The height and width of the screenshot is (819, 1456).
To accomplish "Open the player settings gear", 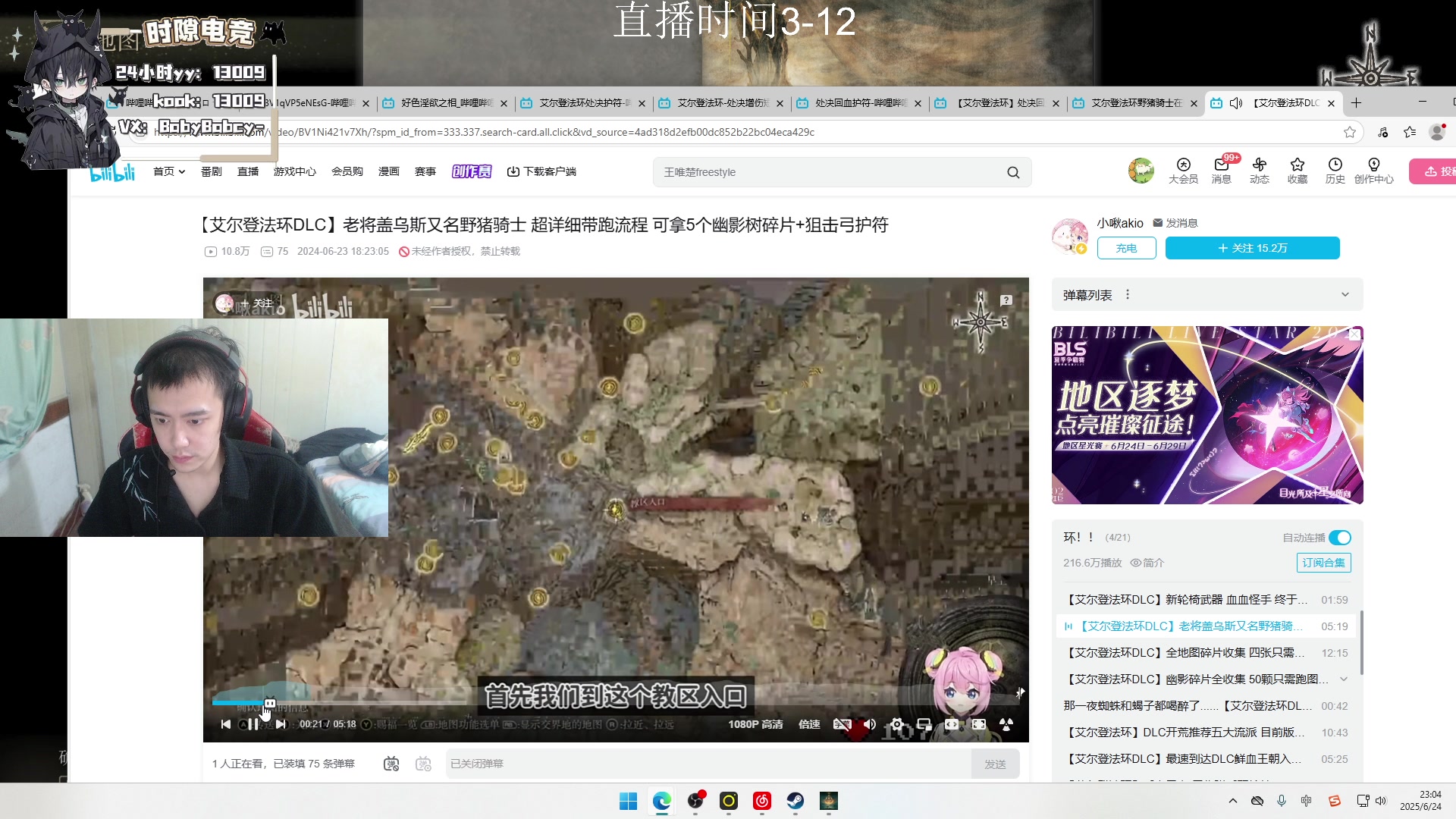I will [x=897, y=724].
